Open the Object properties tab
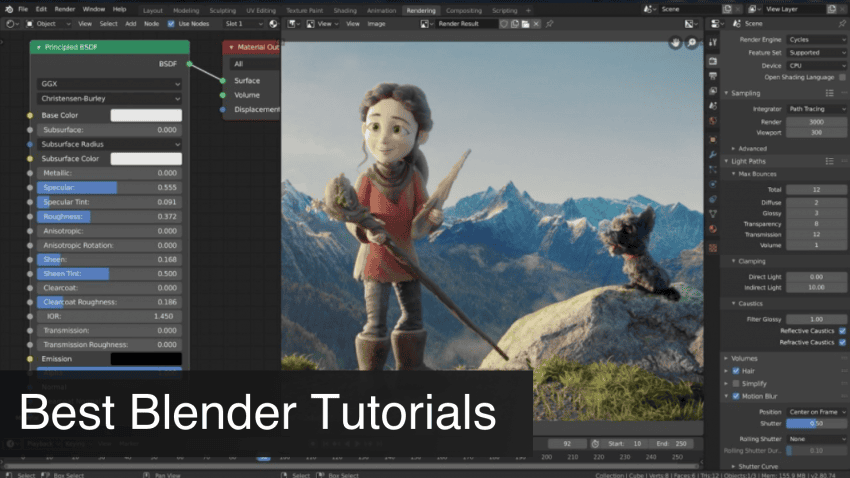This screenshot has width=850, height=478. [x=713, y=140]
